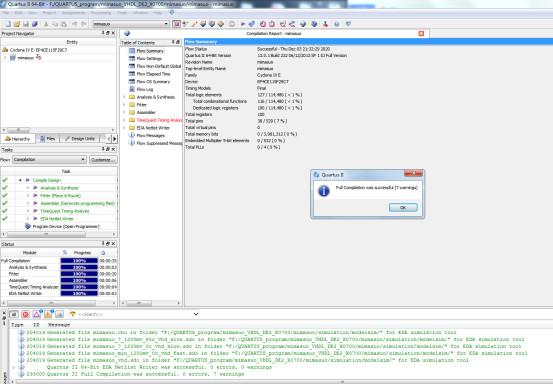
Task: Click the Start Analysis & Synthesis icon
Action: tap(251, 24)
